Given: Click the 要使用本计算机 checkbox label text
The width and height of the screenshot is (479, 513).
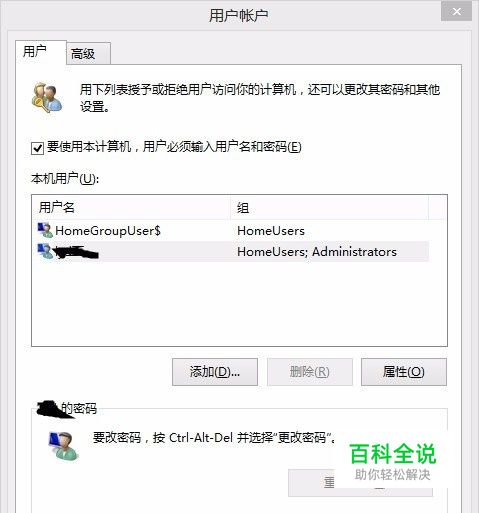Looking at the screenshot, I should 174,147.
